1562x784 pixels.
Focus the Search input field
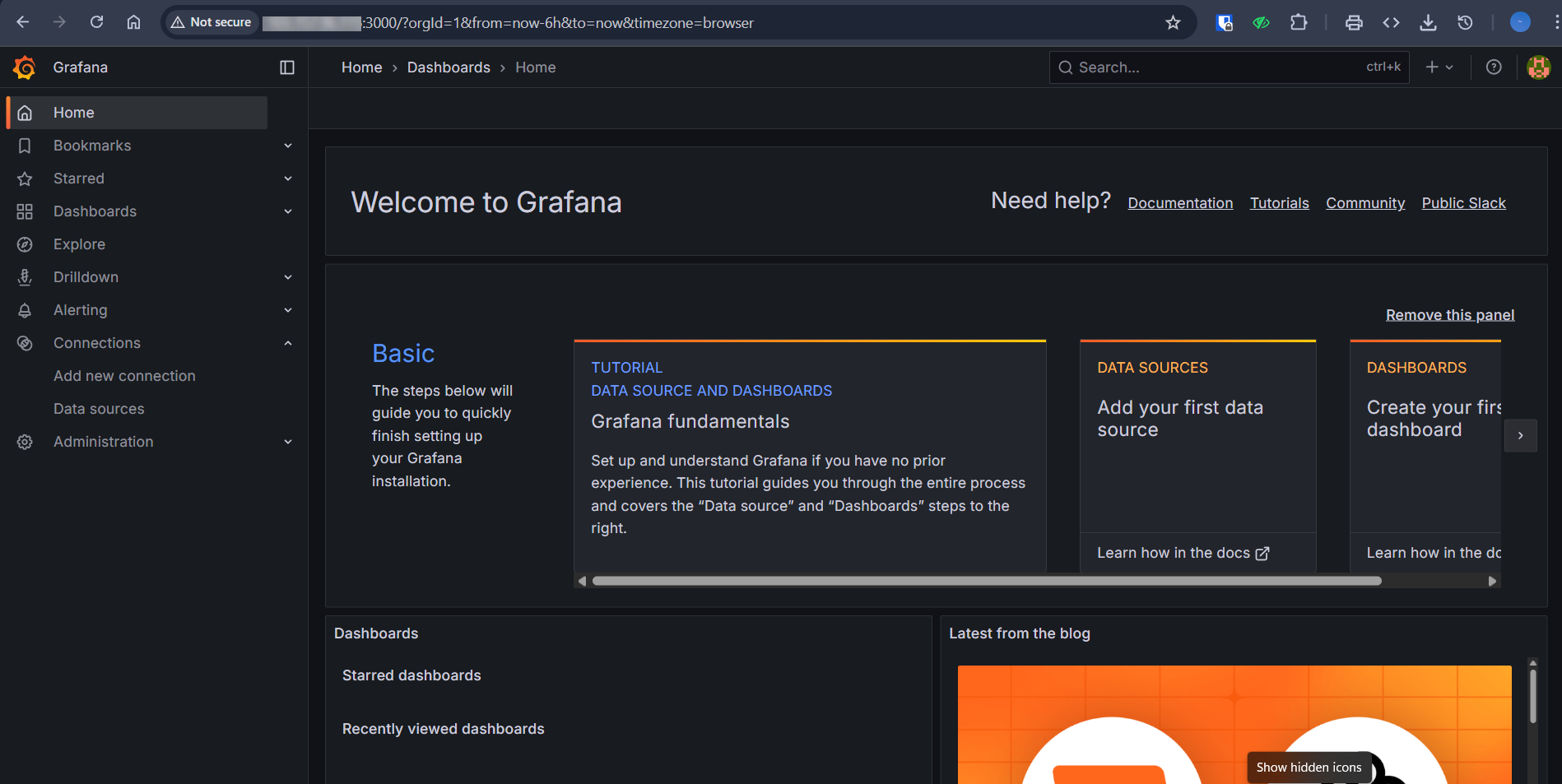pyautogui.click(x=1229, y=67)
